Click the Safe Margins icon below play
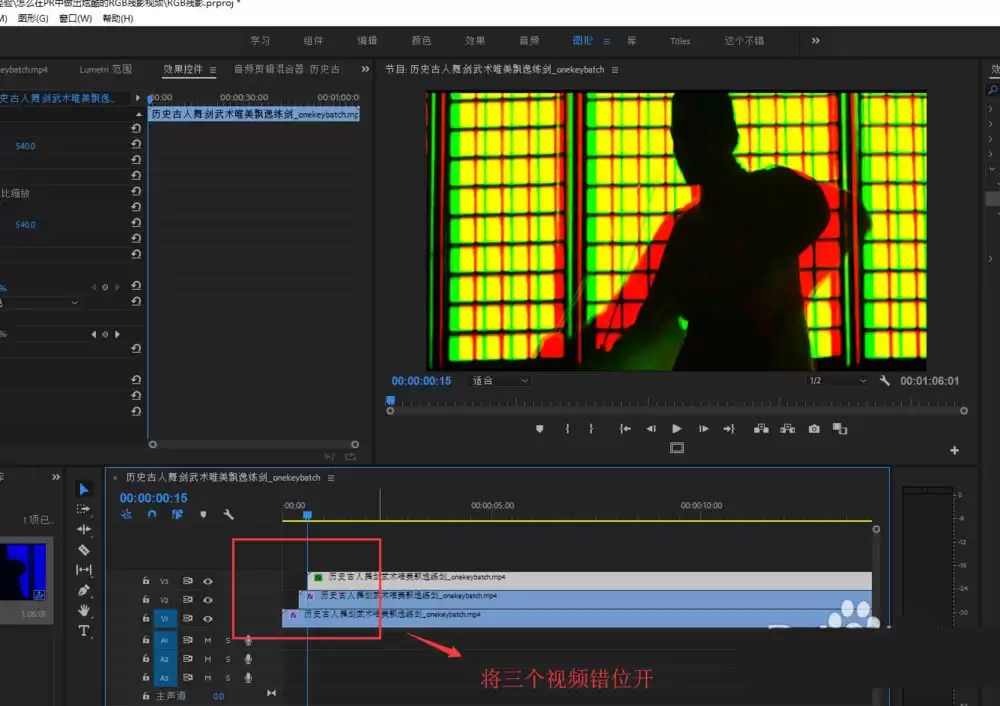Image resolution: width=1000 pixels, height=706 pixels. click(x=677, y=448)
